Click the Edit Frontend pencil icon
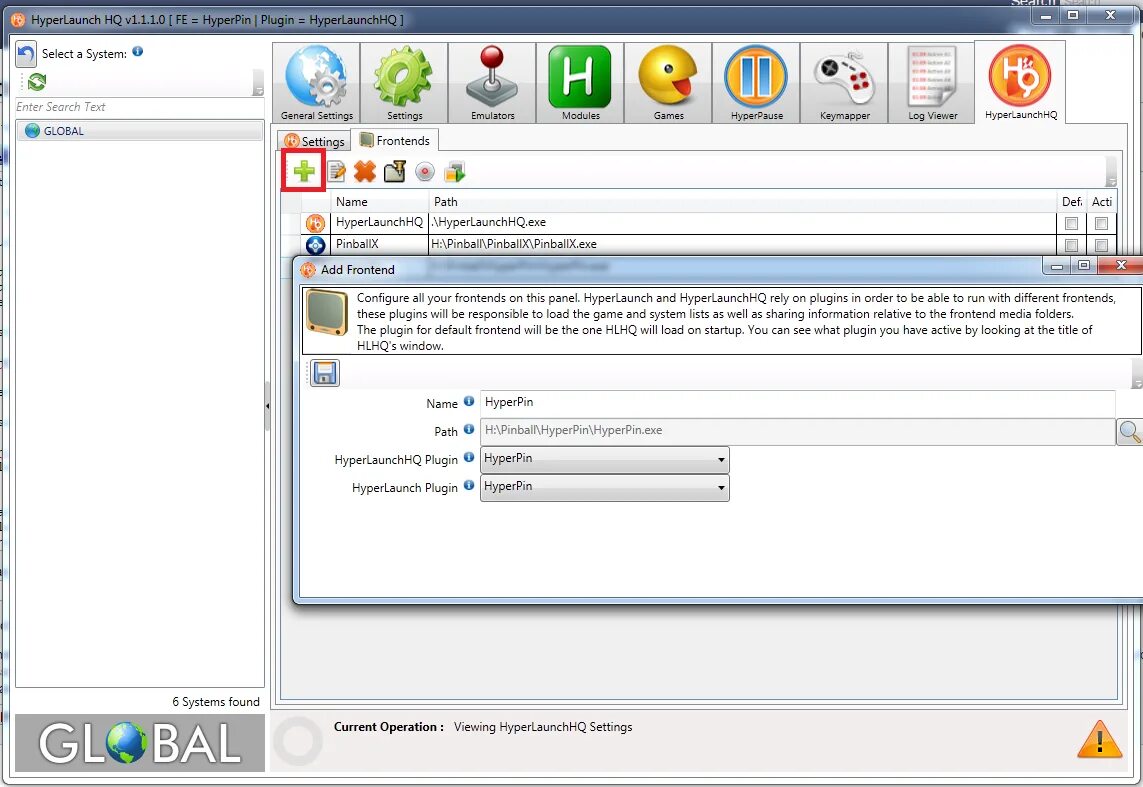 336,172
